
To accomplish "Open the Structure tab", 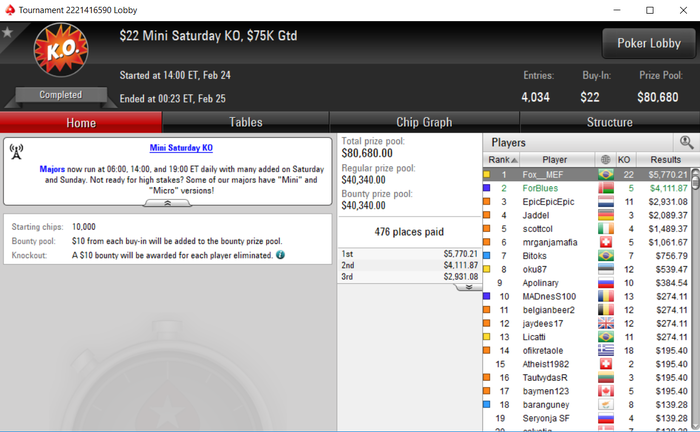I will pyautogui.click(x=609, y=122).
